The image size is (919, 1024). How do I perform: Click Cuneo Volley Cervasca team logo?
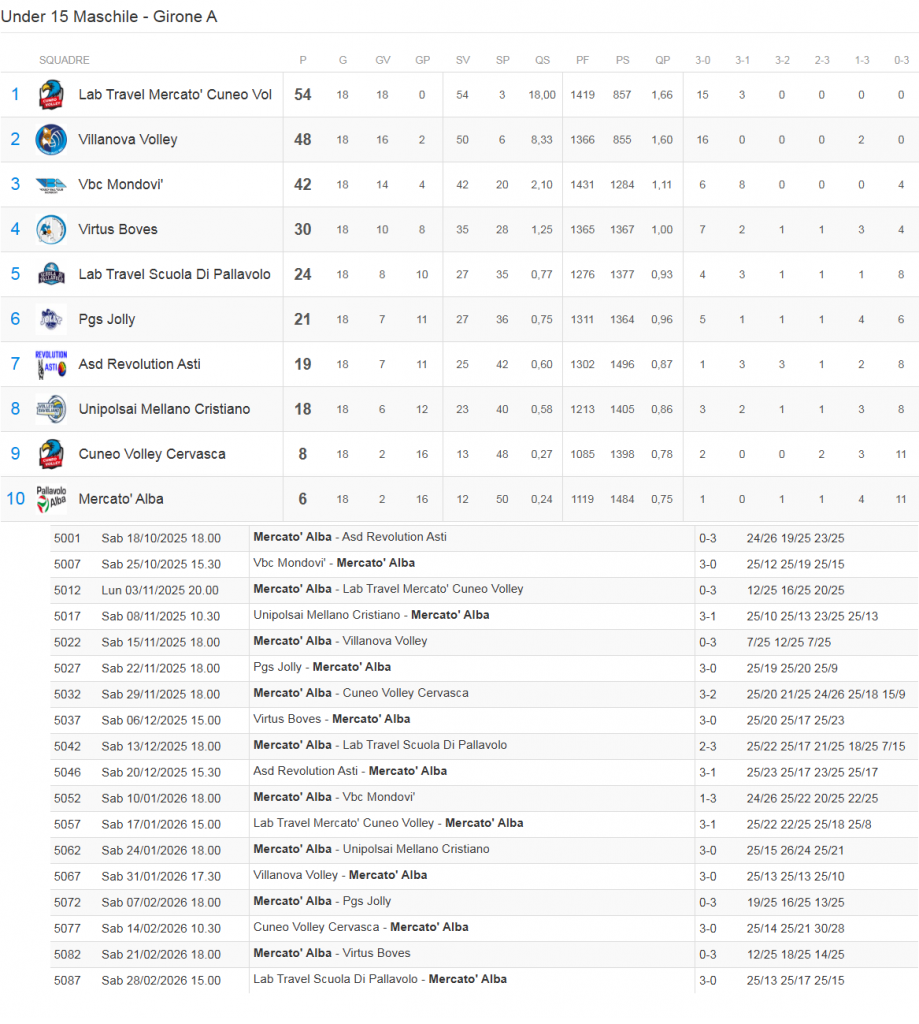[51, 454]
